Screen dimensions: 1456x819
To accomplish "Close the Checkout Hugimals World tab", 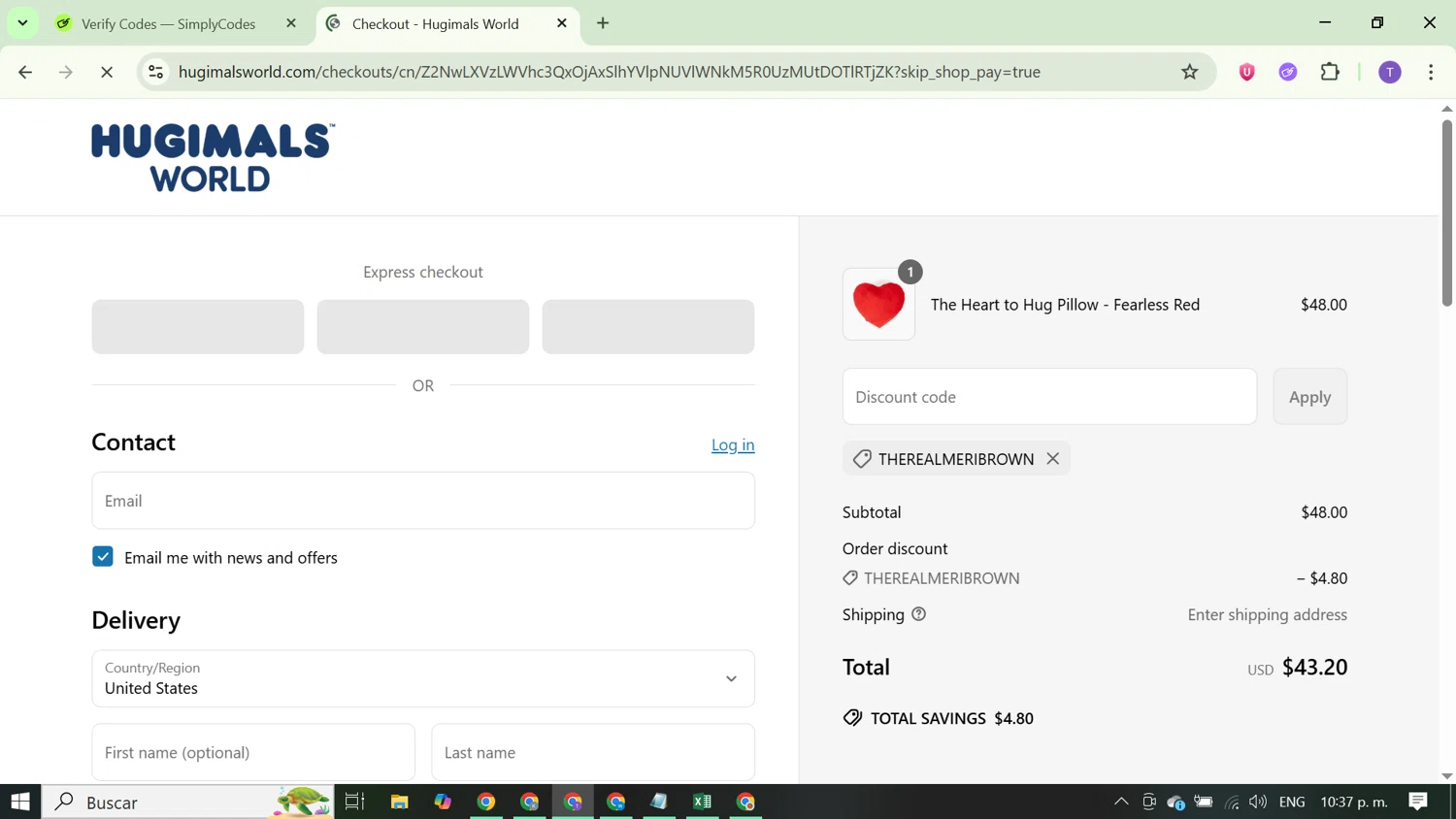I will tap(562, 23).
